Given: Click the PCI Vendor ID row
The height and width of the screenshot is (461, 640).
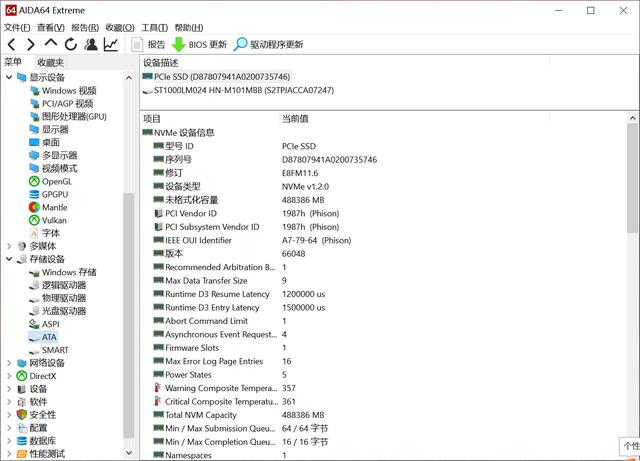Looking at the screenshot, I should 246,214.
